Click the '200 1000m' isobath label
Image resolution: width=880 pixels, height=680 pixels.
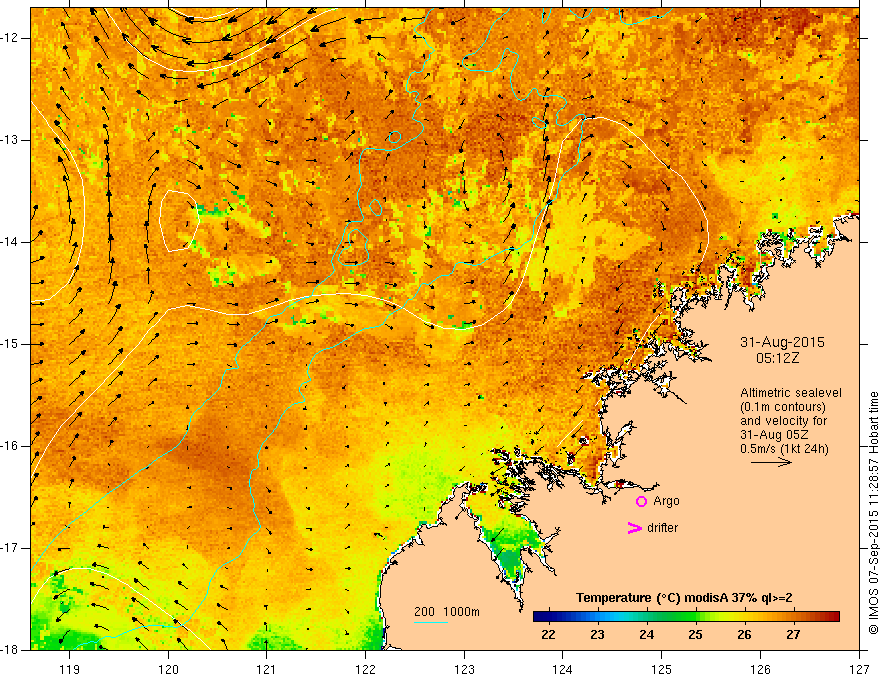[447, 612]
